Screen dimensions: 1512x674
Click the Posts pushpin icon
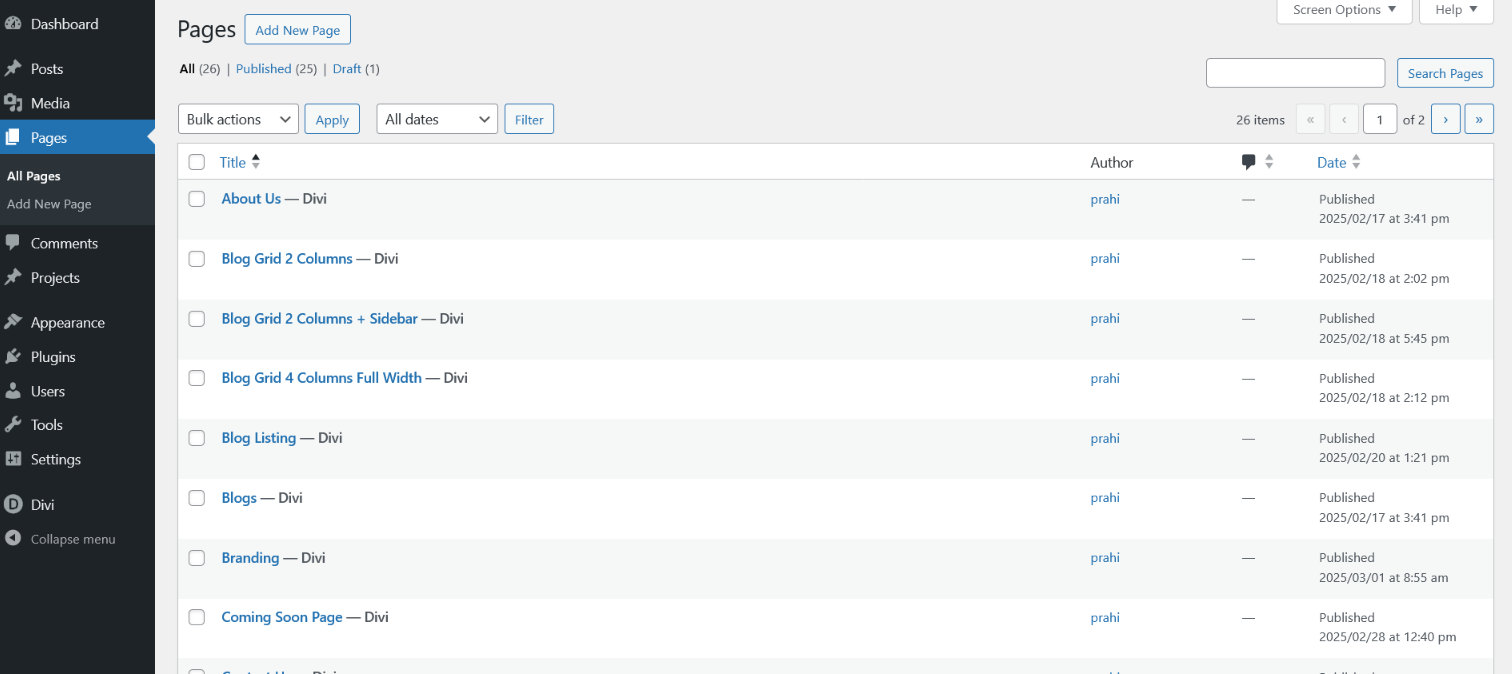tap(13, 68)
